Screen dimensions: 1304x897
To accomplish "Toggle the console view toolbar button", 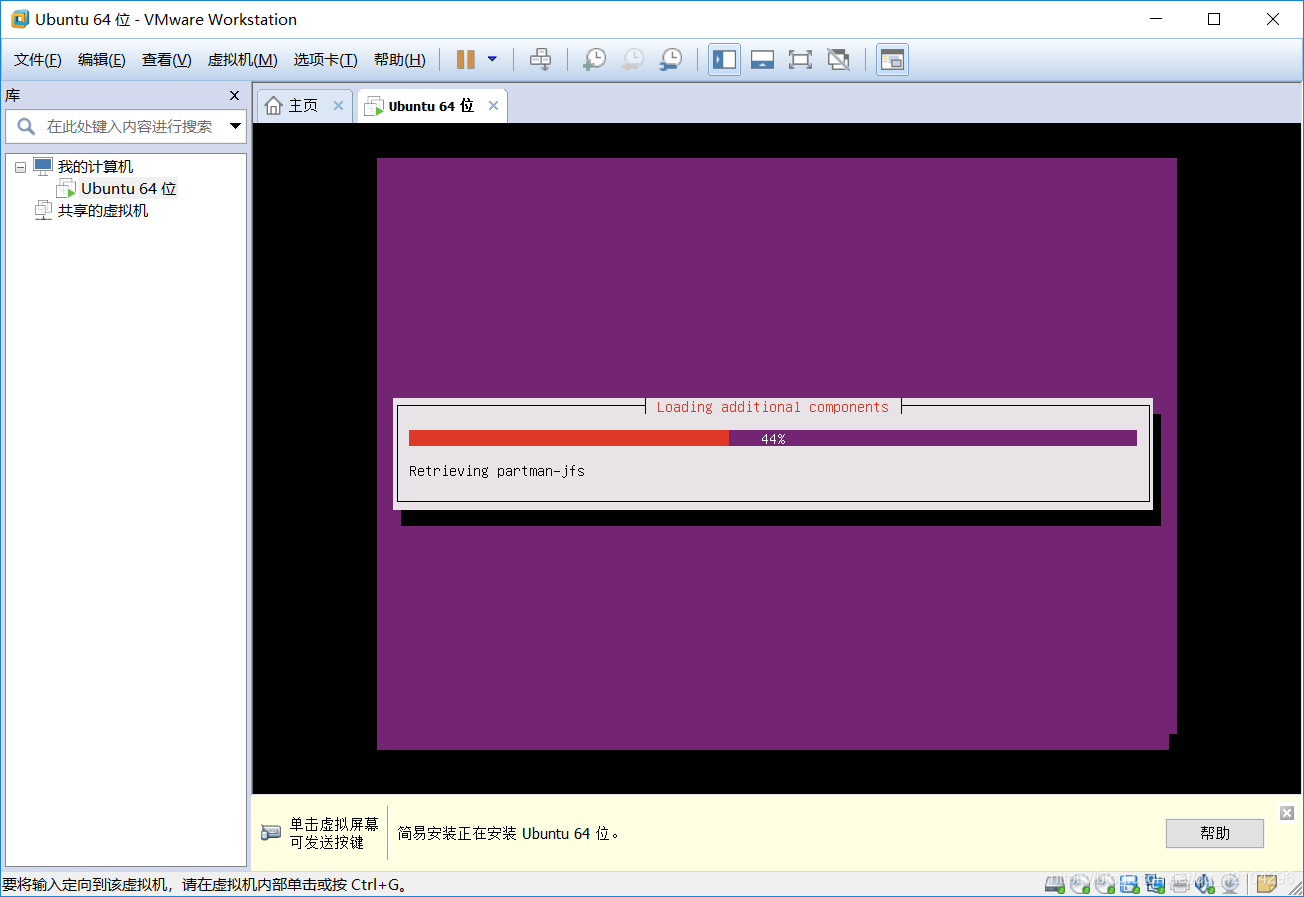I will (x=892, y=60).
